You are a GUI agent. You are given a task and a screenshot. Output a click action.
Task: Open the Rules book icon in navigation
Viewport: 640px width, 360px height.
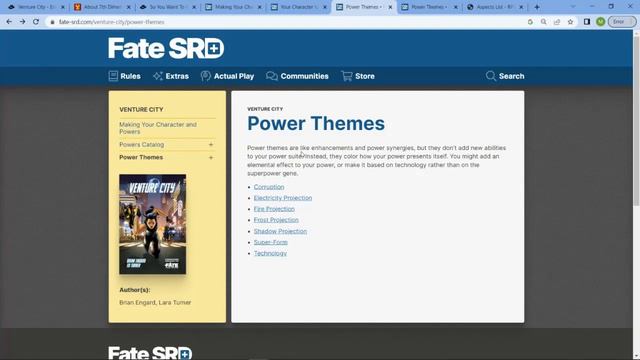click(113, 76)
